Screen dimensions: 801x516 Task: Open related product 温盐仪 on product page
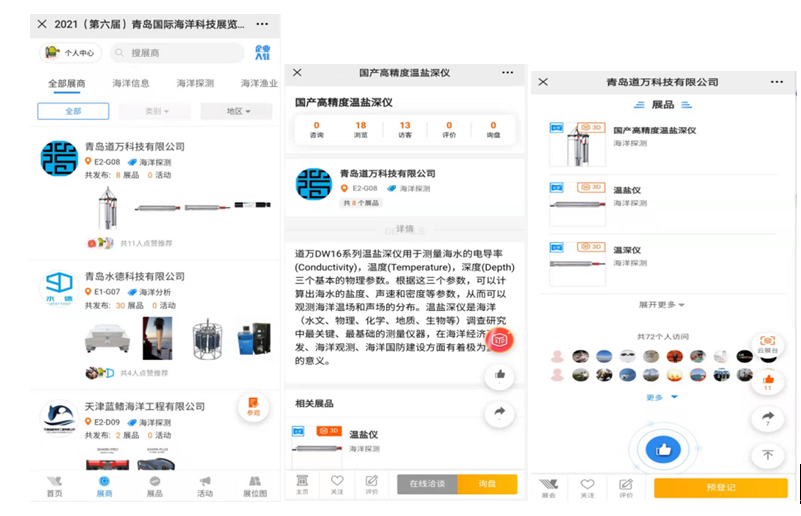click(405, 446)
